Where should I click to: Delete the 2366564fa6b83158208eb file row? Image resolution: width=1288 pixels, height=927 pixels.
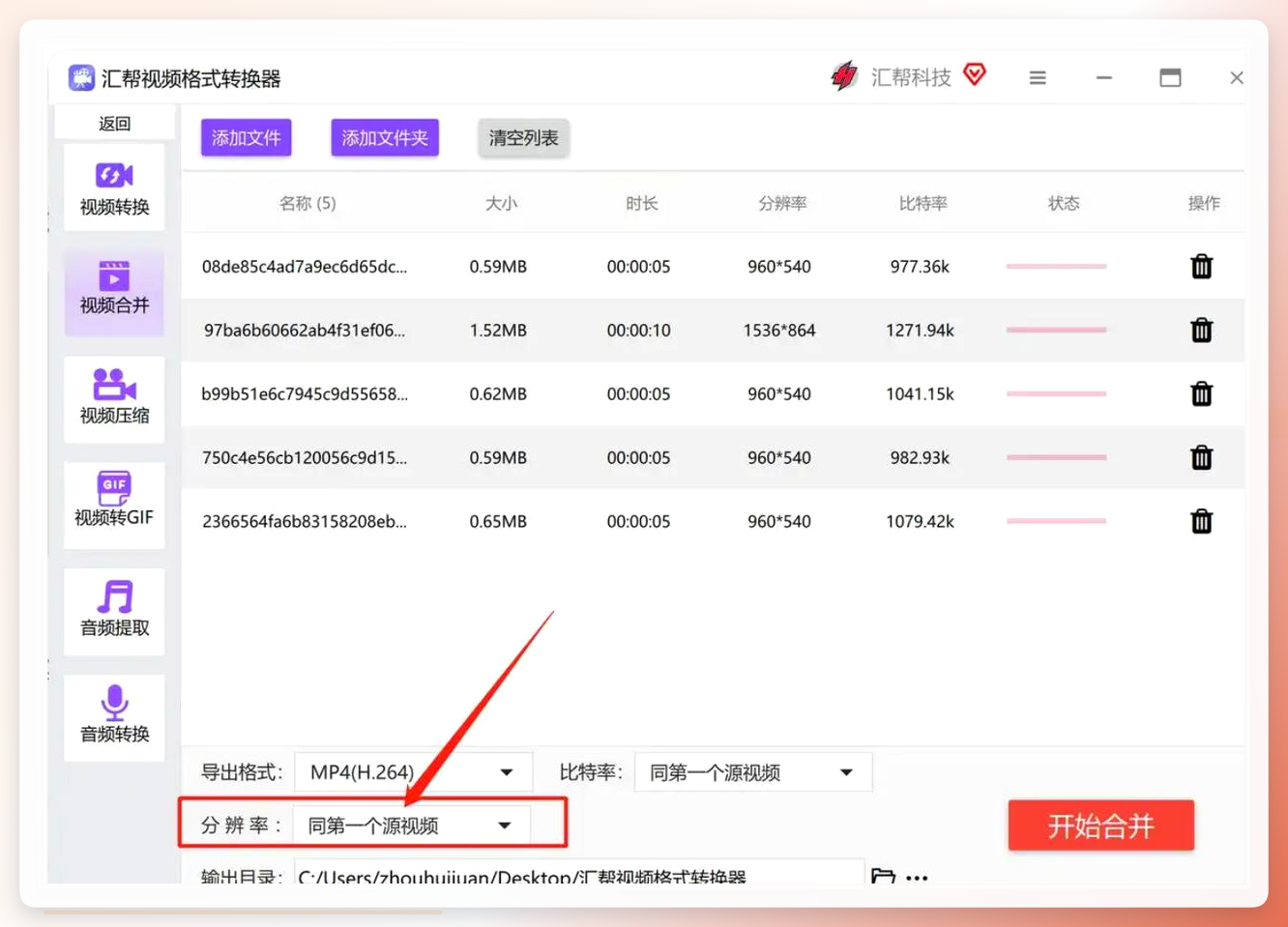[x=1201, y=522]
